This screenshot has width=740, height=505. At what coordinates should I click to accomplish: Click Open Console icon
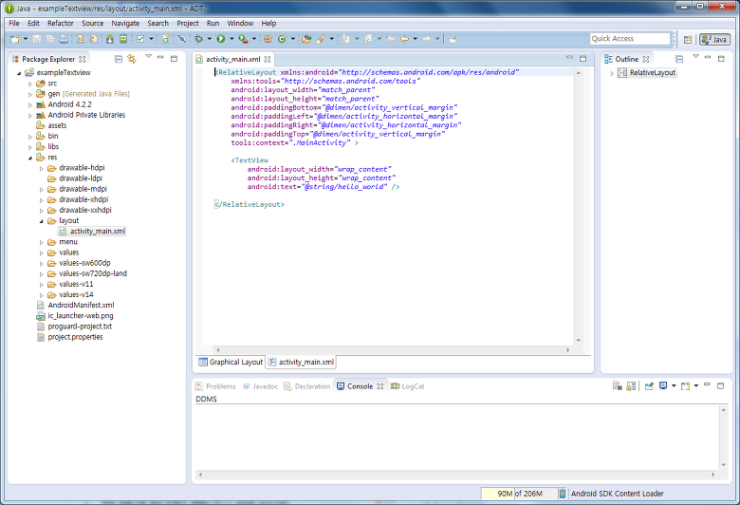(x=685, y=386)
